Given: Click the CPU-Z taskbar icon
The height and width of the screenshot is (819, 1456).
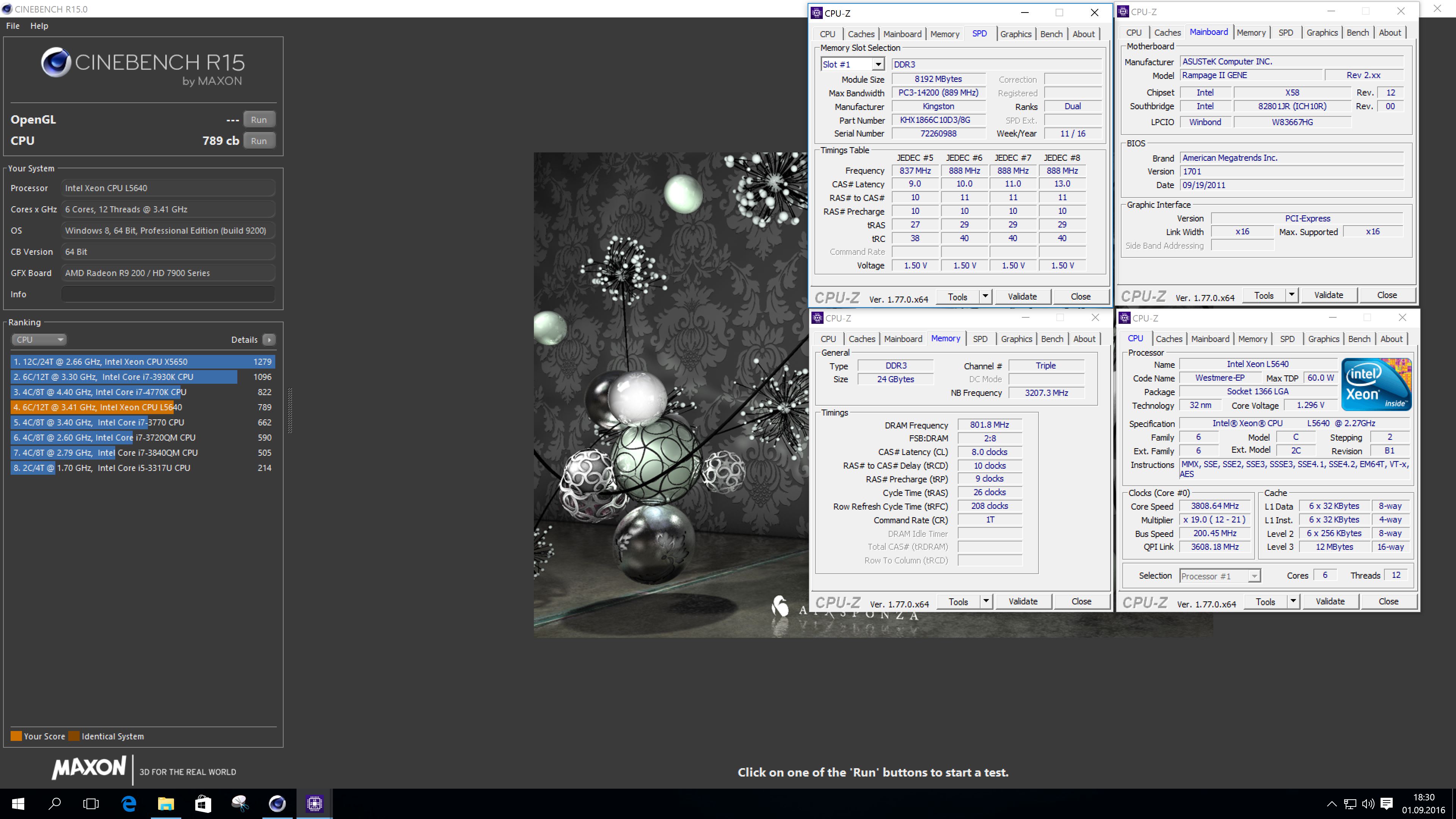Looking at the screenshot, I should [314, 803].
